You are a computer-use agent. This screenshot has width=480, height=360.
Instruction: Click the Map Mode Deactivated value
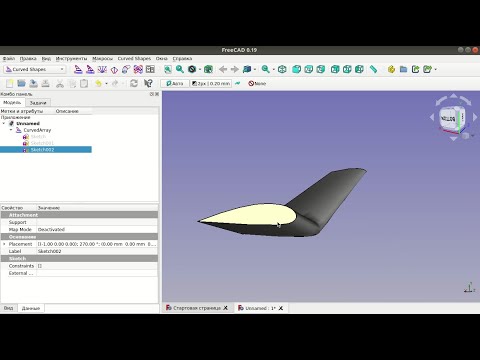click(x=97, y=229)
